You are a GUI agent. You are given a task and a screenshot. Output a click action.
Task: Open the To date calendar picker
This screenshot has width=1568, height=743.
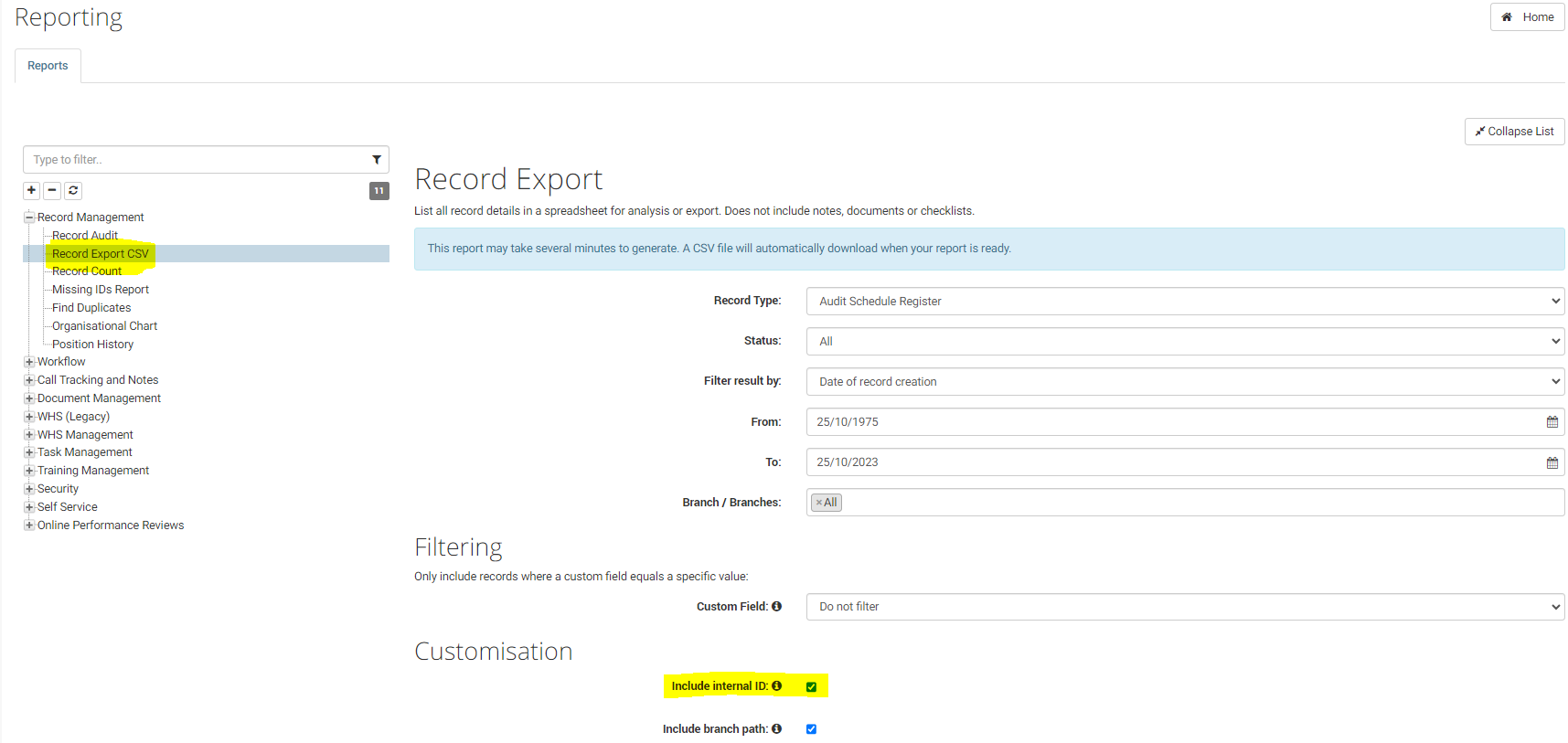(x=1552, y=462)
